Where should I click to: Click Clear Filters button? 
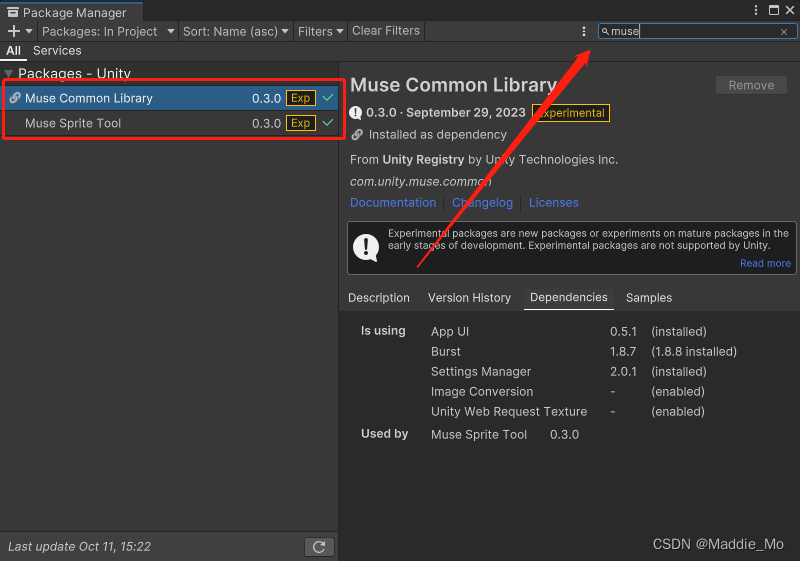386,31
